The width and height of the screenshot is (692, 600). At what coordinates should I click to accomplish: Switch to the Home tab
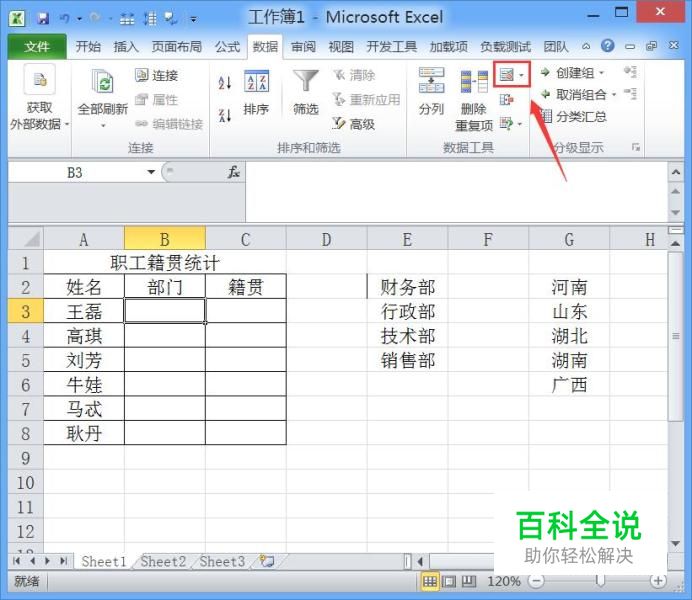point(88,46)
